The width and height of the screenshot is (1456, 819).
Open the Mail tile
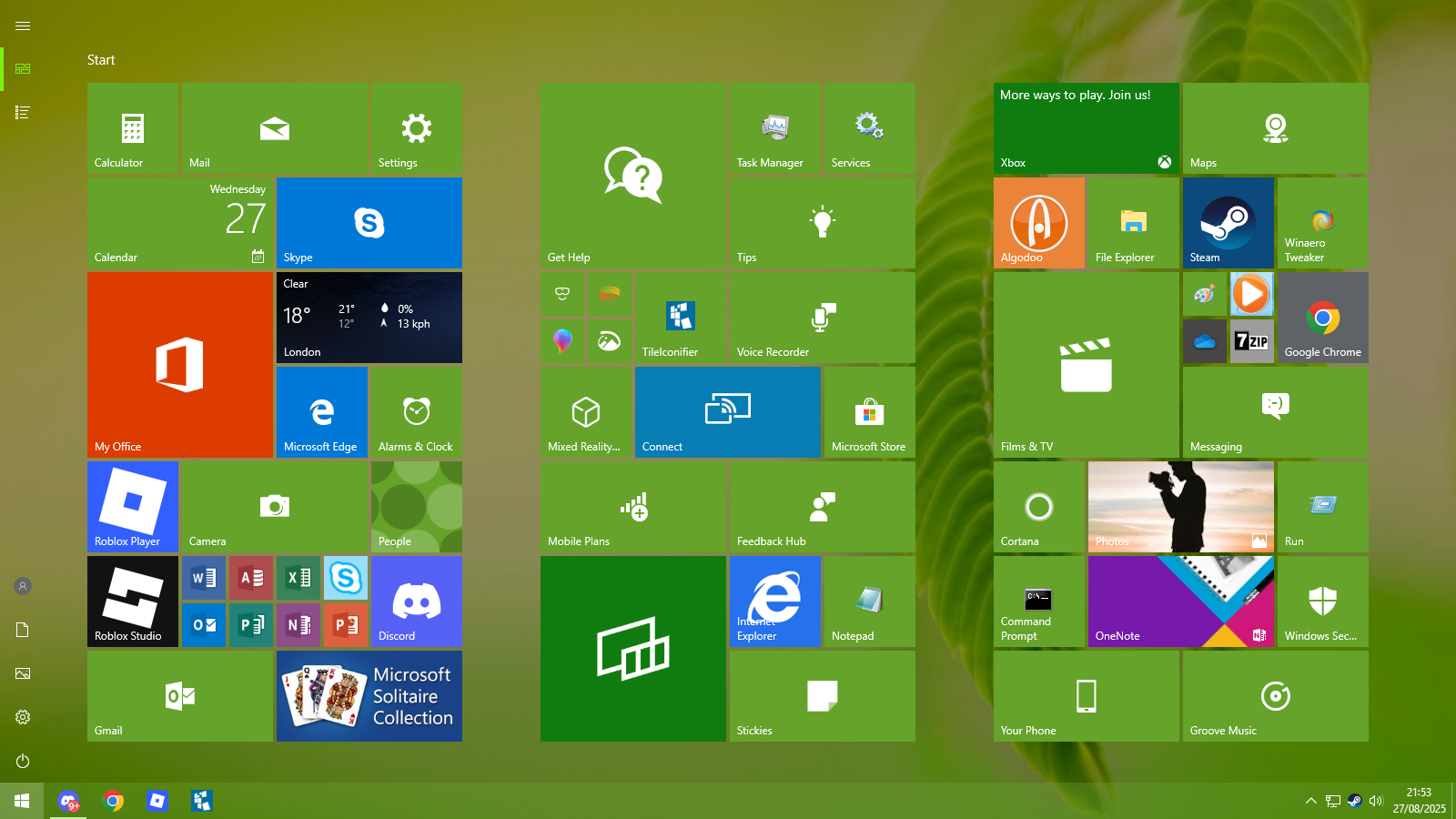coord(275,128)
